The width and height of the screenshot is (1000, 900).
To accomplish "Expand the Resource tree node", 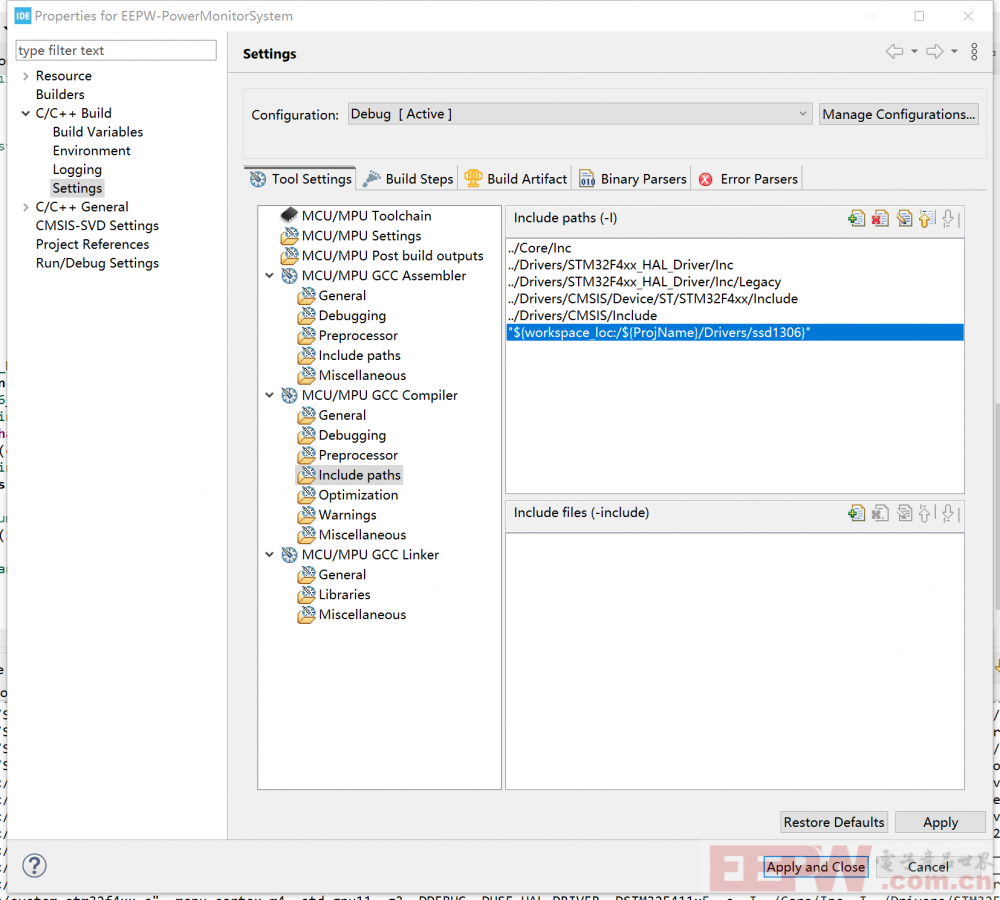I will 26,76.
